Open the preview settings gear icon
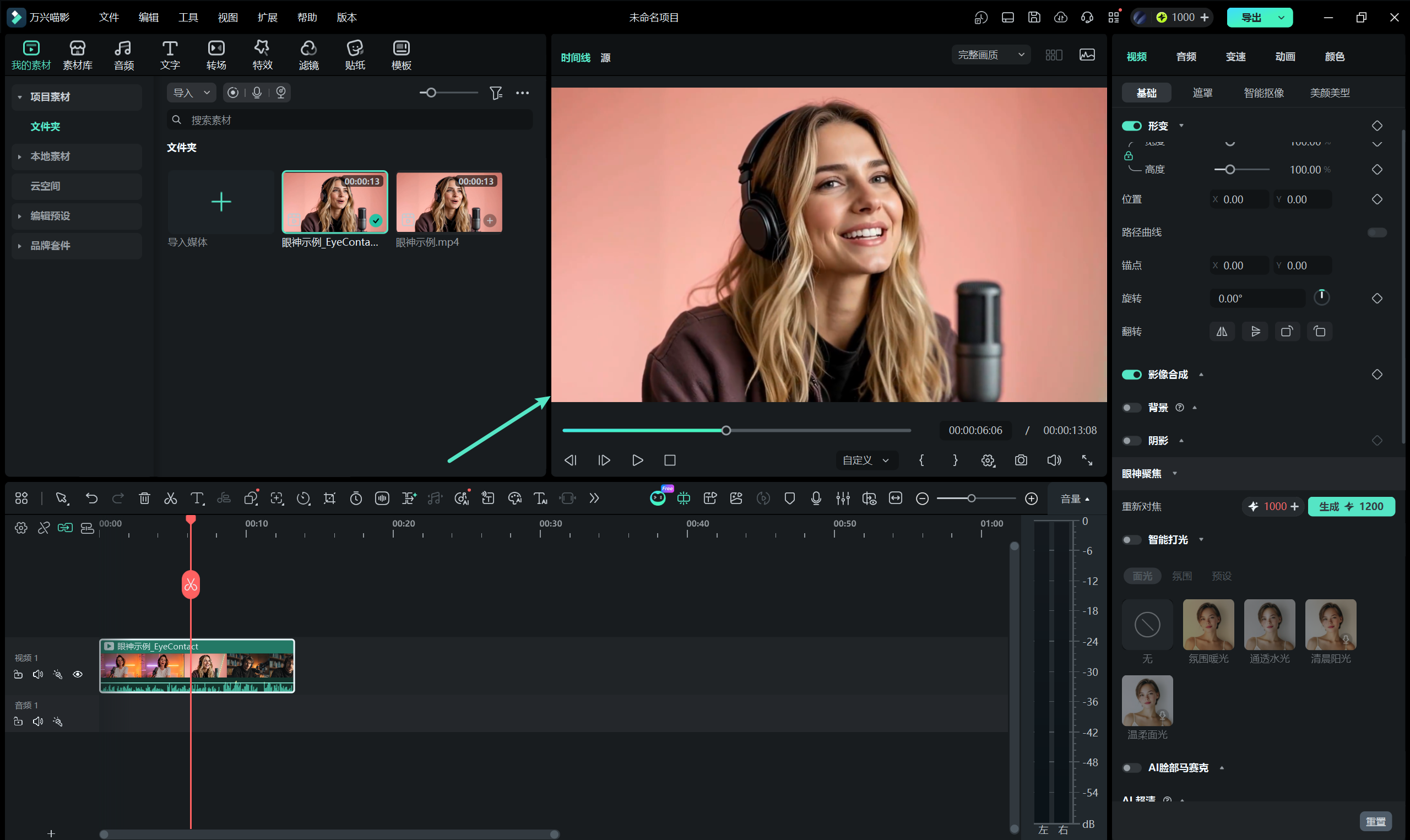The width and height of the screenshot is (1410, 840). pyautogui.click(x=988, y=460)
